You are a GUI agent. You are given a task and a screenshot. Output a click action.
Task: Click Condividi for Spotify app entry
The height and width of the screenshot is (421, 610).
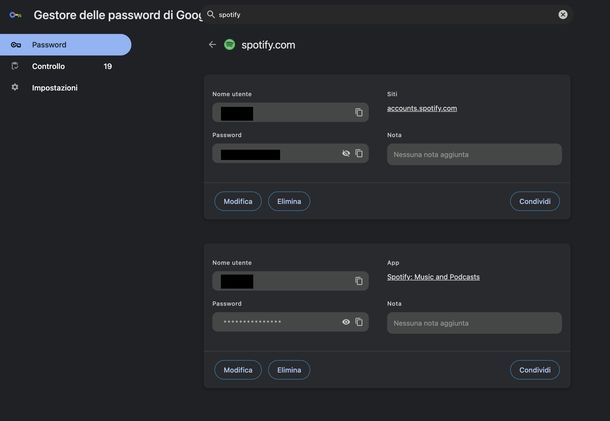coord(535,370)
